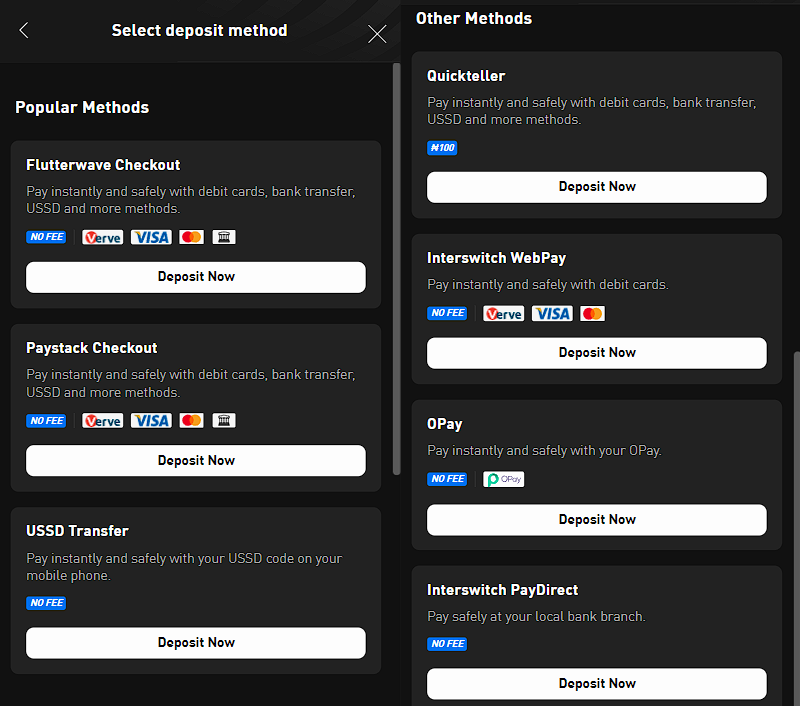Select the OPay logo icon

tap(504, 479)
